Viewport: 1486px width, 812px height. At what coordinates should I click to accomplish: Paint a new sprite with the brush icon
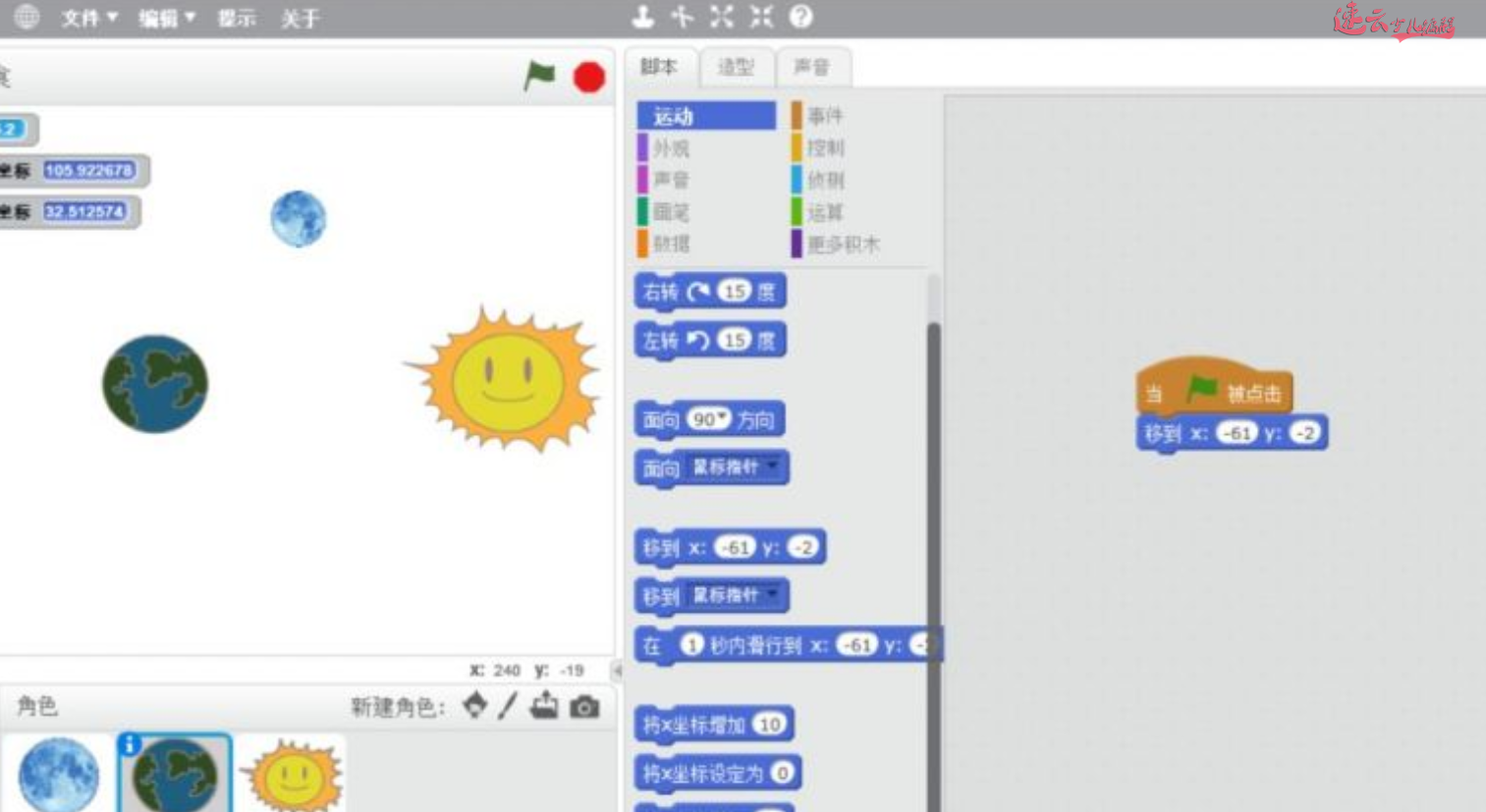click(x=508, y=705)
